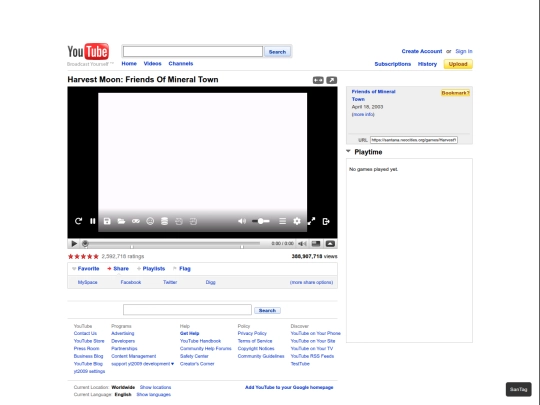
Task: Click Show locations link
Action: tap(155, 387)
